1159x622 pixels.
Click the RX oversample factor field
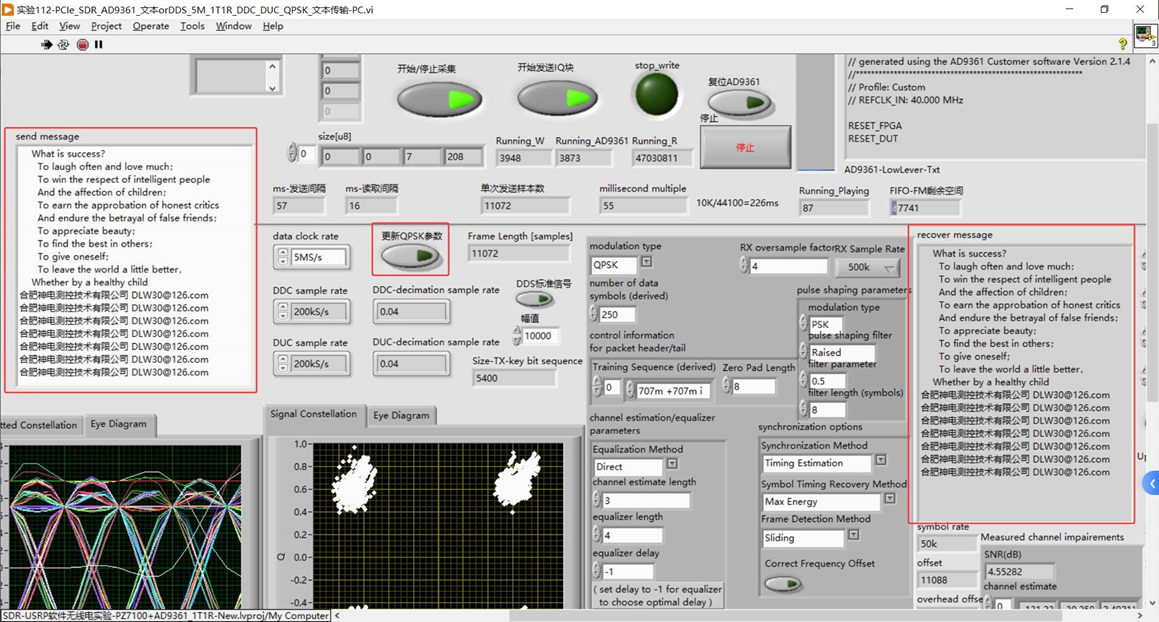click(788, 266)
